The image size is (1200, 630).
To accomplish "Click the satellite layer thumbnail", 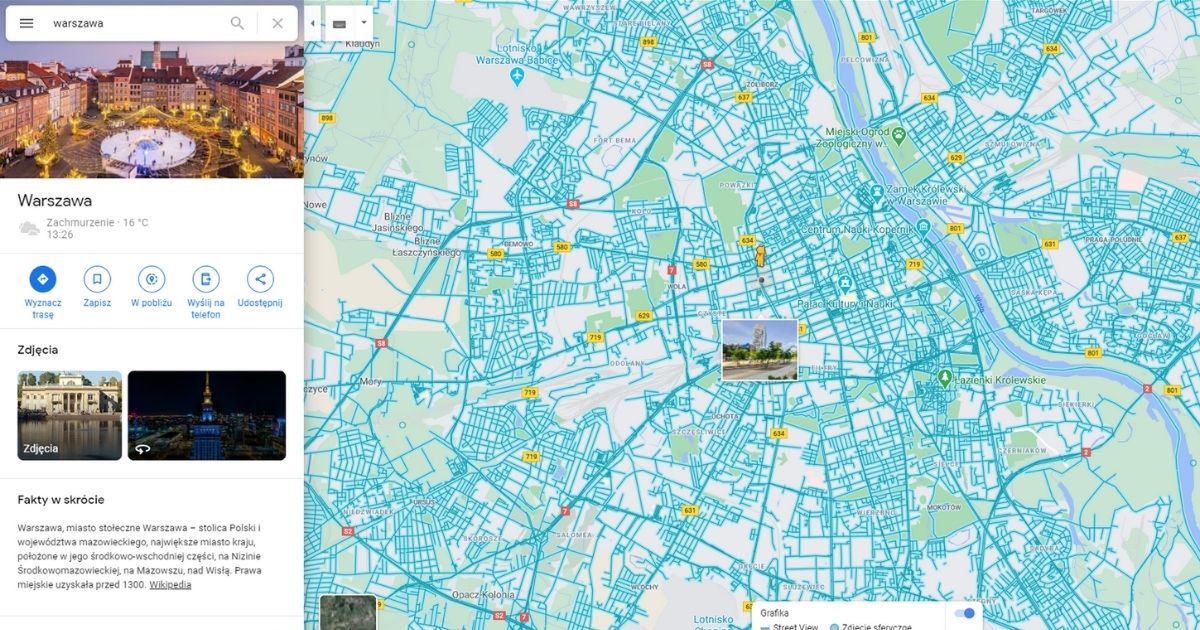I will pyautogui.click(x=348, y=613).
